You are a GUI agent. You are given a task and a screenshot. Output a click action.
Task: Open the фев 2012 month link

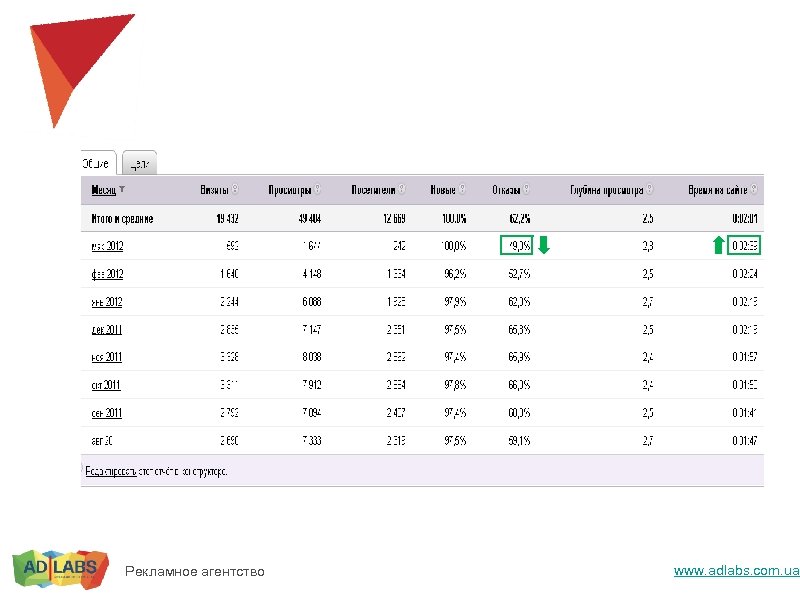[x=107, y=274]
